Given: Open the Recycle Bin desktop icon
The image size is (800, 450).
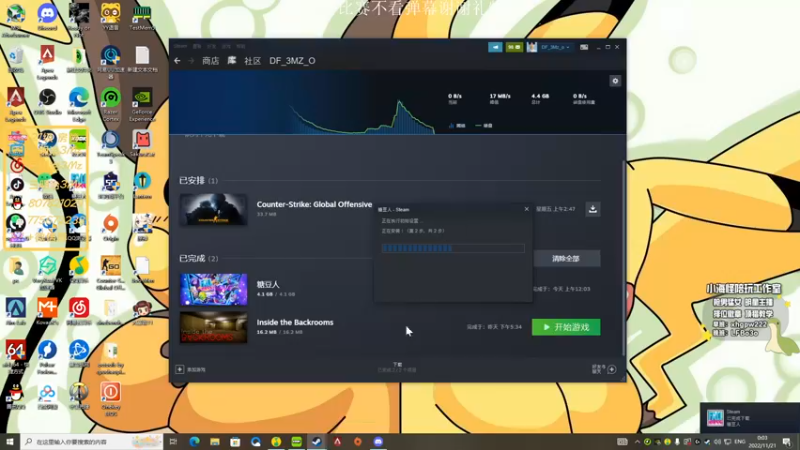Looking at the screenshot, I should click(15, 60).
